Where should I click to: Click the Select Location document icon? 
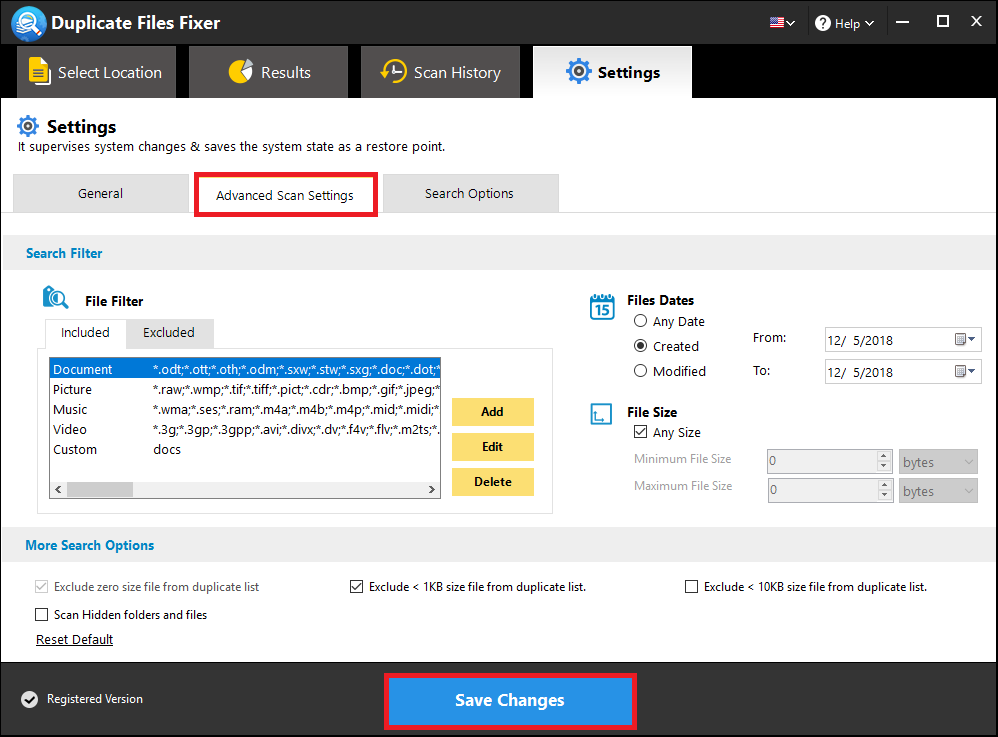(39, 71)
